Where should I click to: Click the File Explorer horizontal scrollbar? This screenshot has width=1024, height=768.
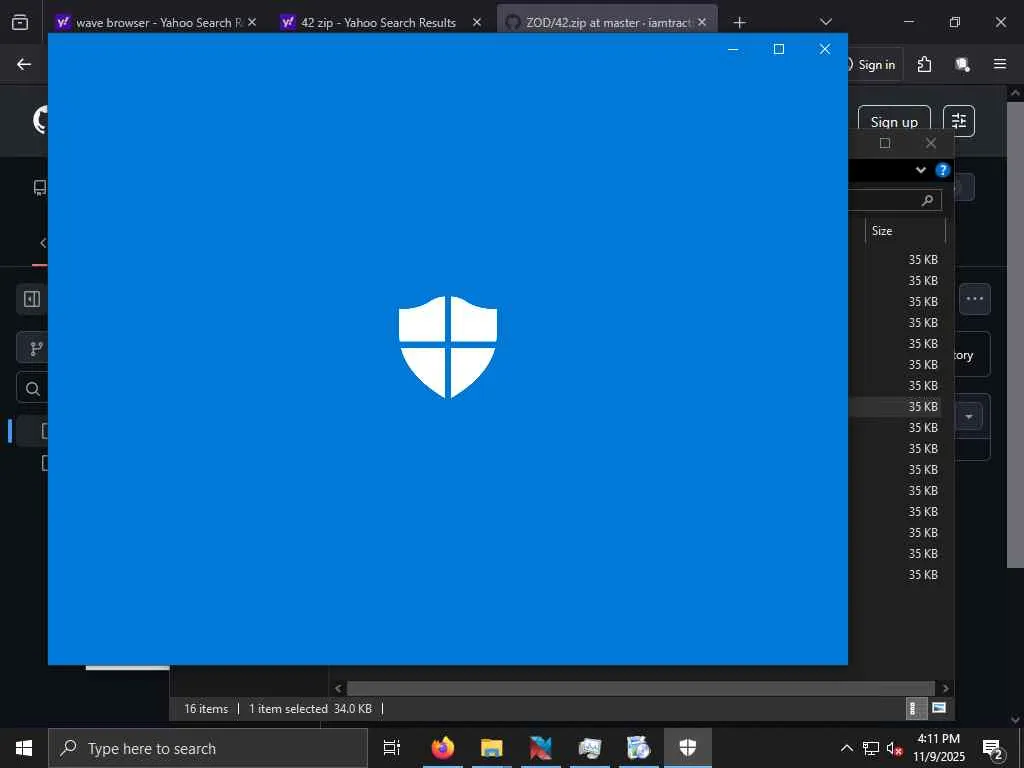pyautogui.click(x=640, y=688)
